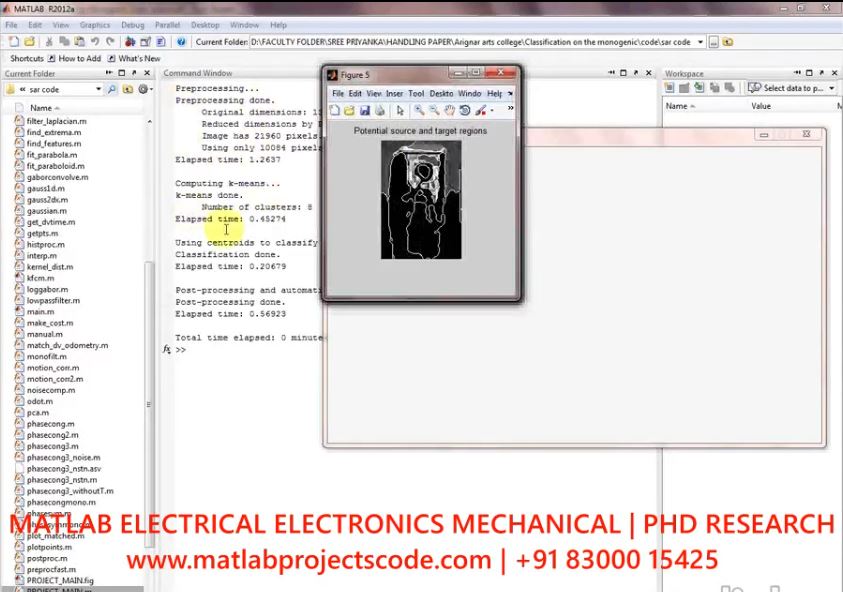Open the gear actions menu in Current Folder
Image resolution: width=843 pixels, height=592 pixels.
point(143,89)
